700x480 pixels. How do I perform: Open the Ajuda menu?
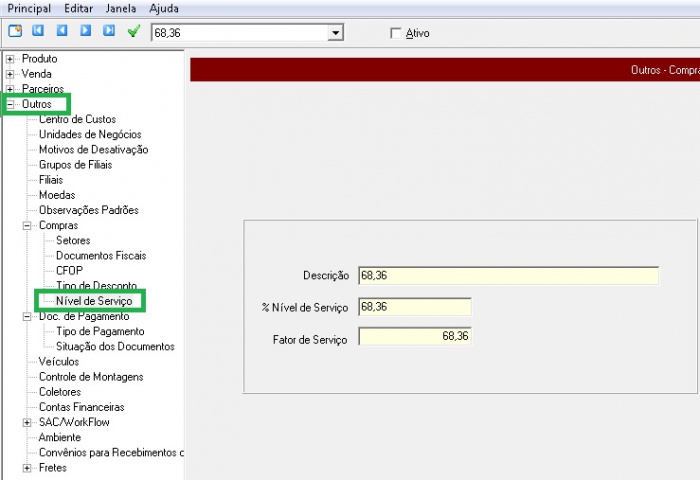click(164, 8)
